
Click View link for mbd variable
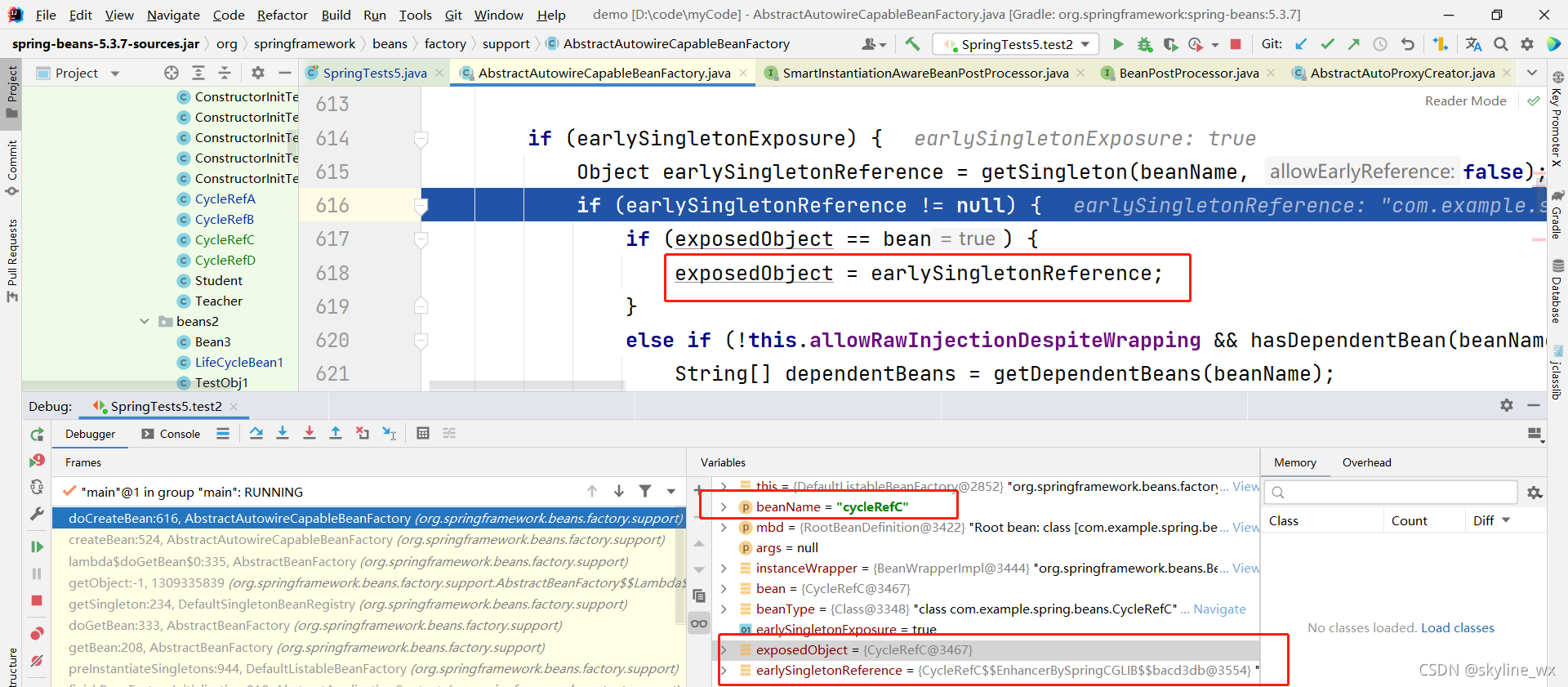pos(1246,527)
